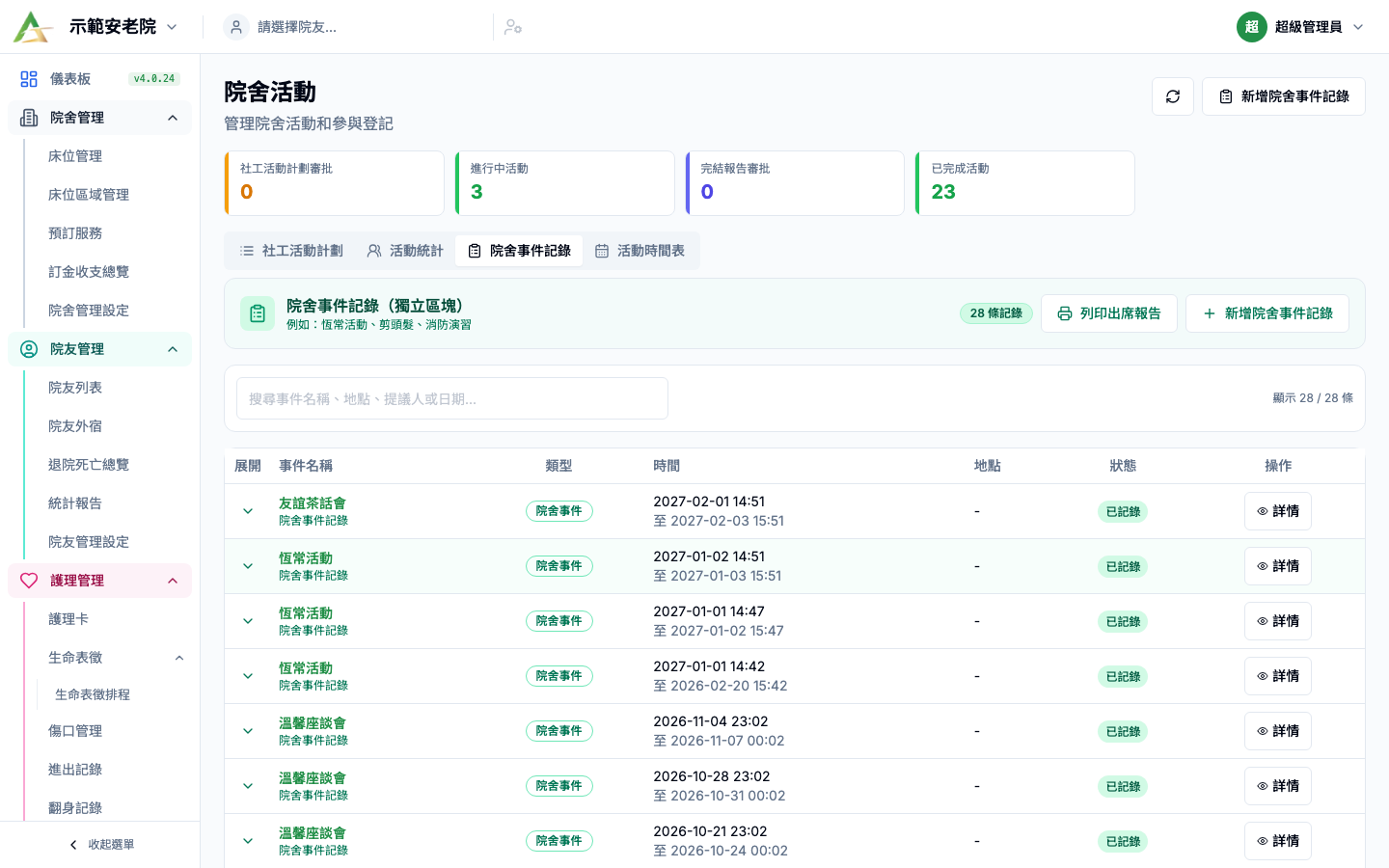Expand the 恆常活動 row dated 2027-01-01 14:47
Viewport: 1389px width, 868px height.
coord(248,621)
